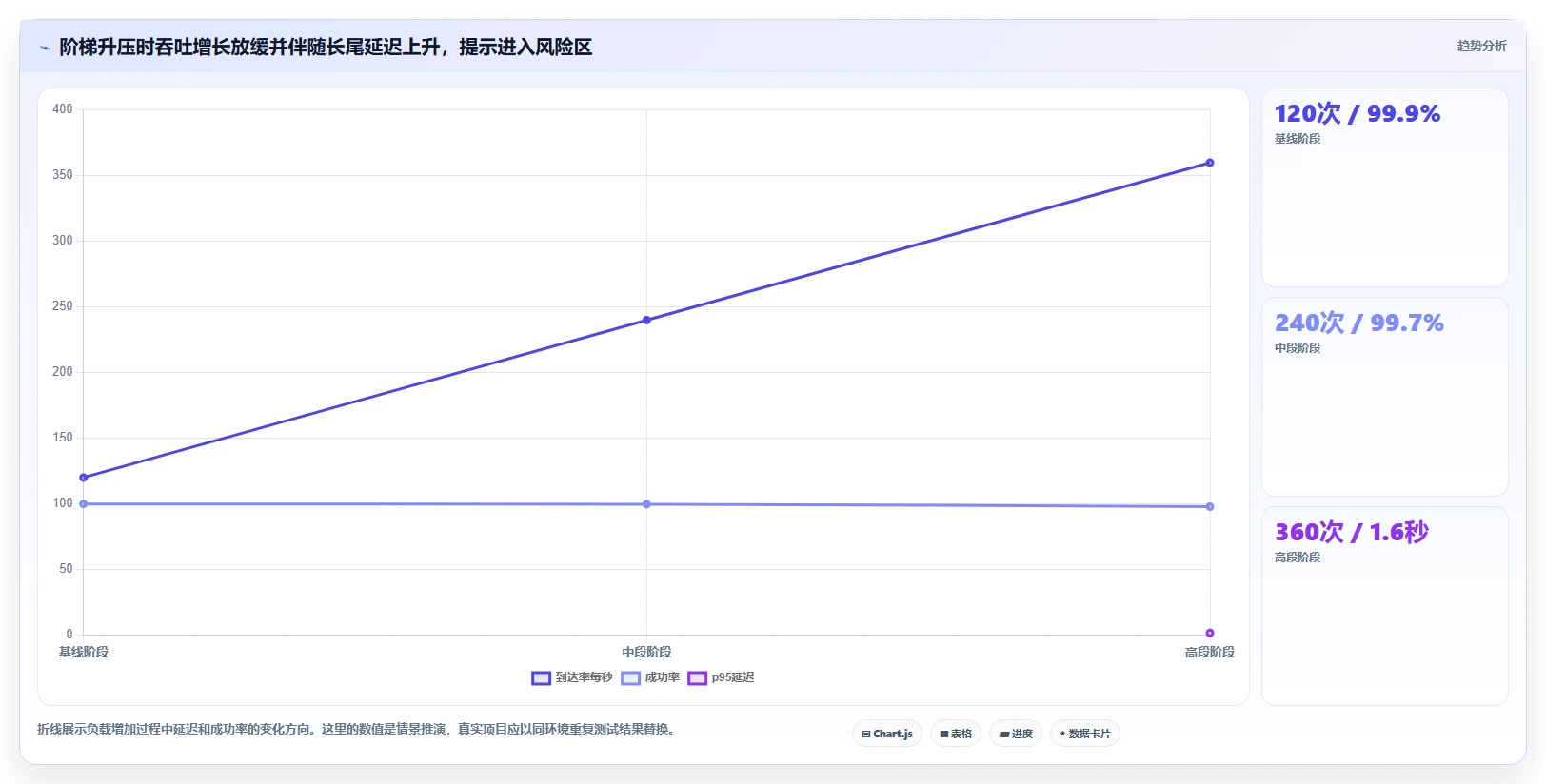Viewport: 1546px width, 784px height.
Task: Click the 400 y-axis tick label
Action: (x=63, y=109)
